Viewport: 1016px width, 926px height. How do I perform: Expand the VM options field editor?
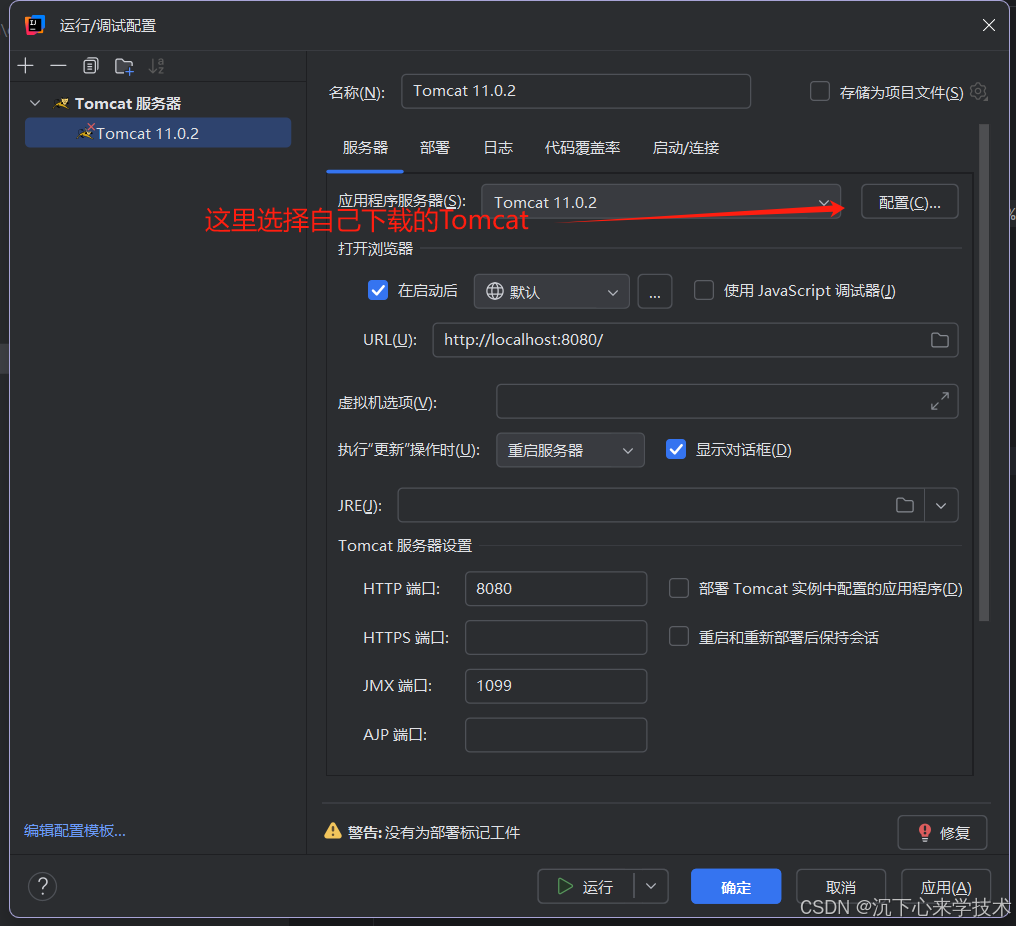940,401
